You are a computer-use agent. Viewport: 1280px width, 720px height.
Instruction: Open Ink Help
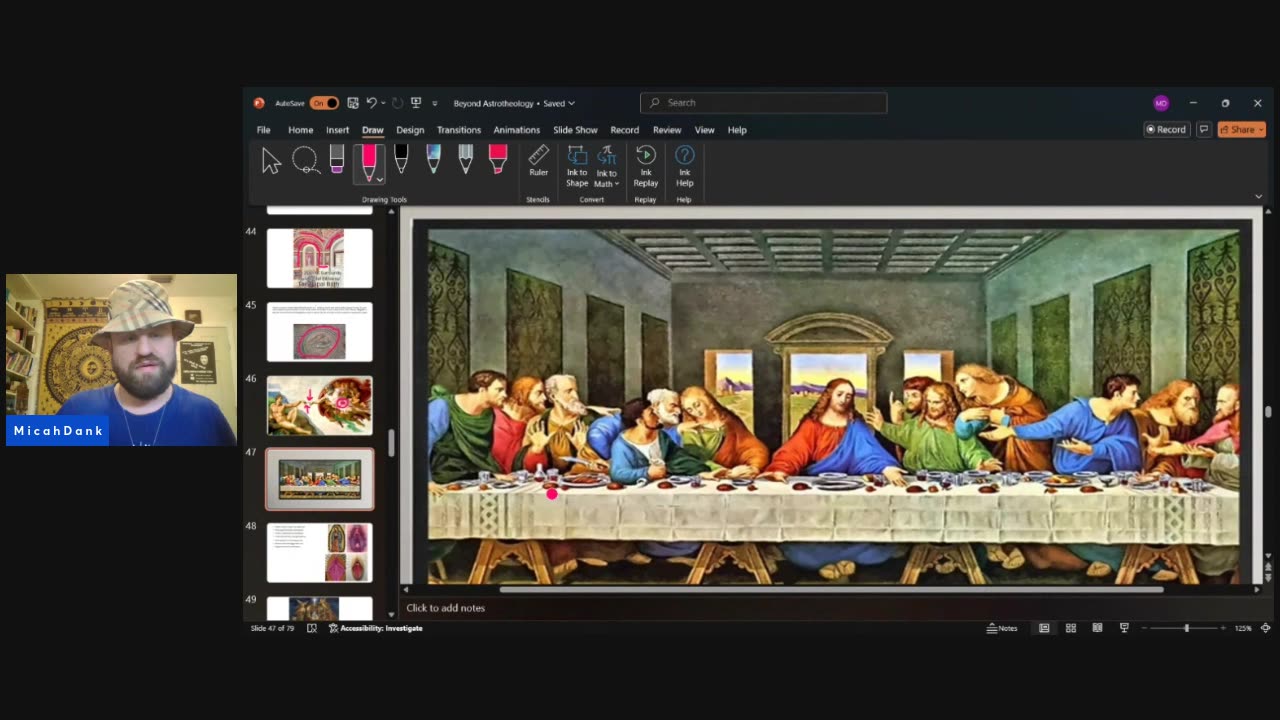pyautogui.click(x=684, y=166)
